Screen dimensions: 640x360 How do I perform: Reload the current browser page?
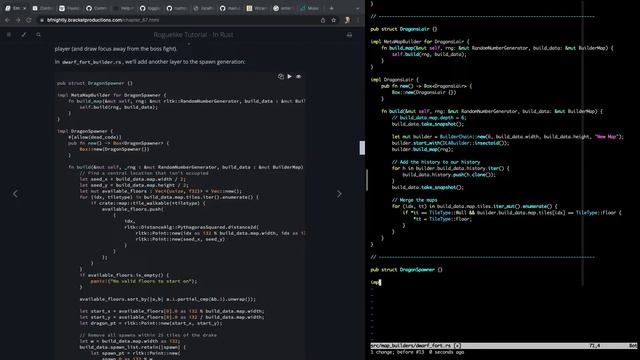[x=29, y=20]
